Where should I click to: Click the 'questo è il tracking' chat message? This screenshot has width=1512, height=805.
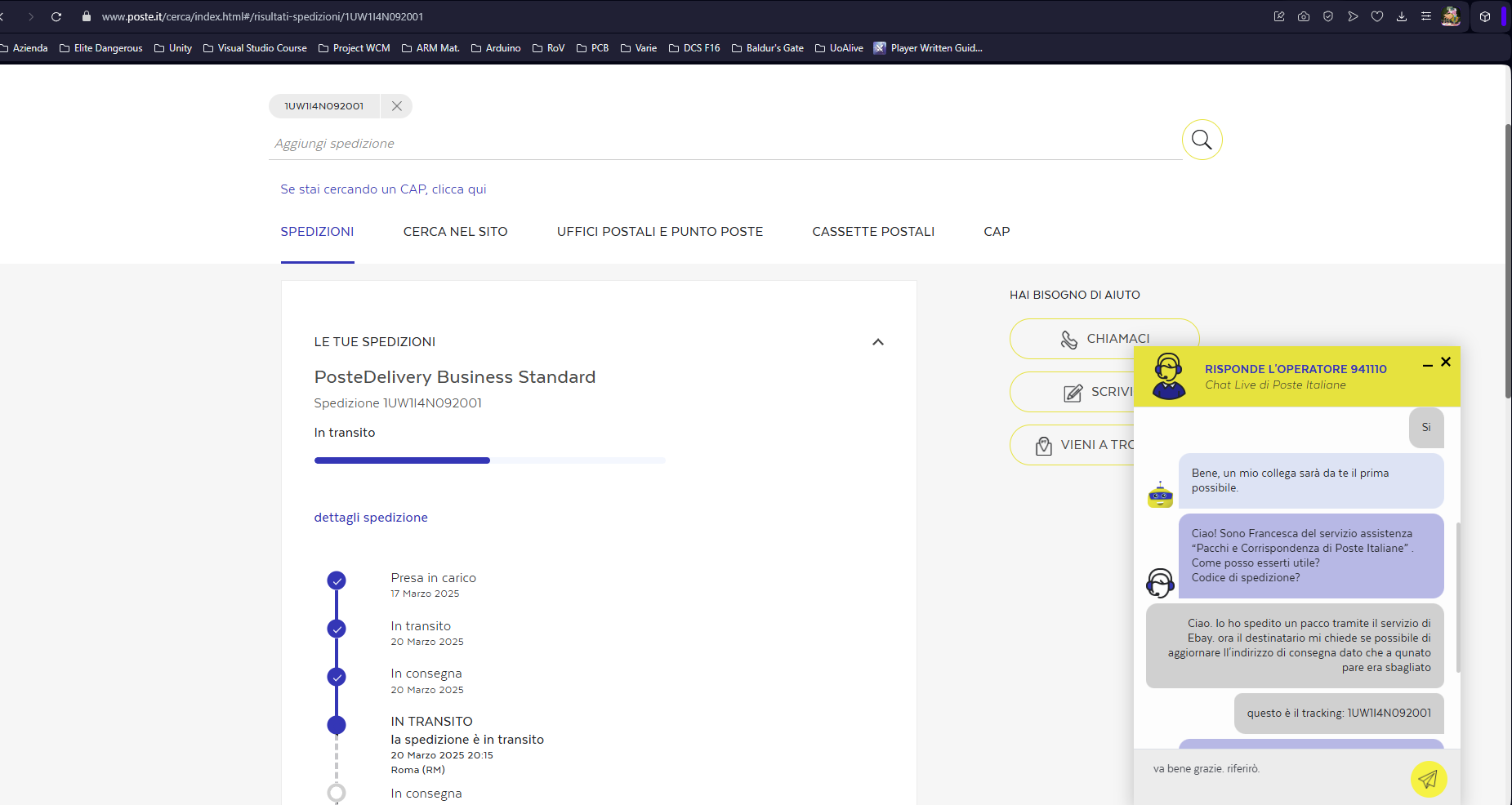pos(1339,714)
